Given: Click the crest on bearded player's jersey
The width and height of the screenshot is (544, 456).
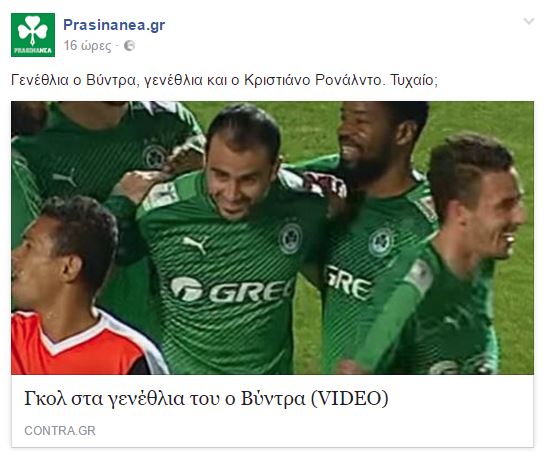Looking at the screenshot, I should pyautogui.click(x=381, y=242).
